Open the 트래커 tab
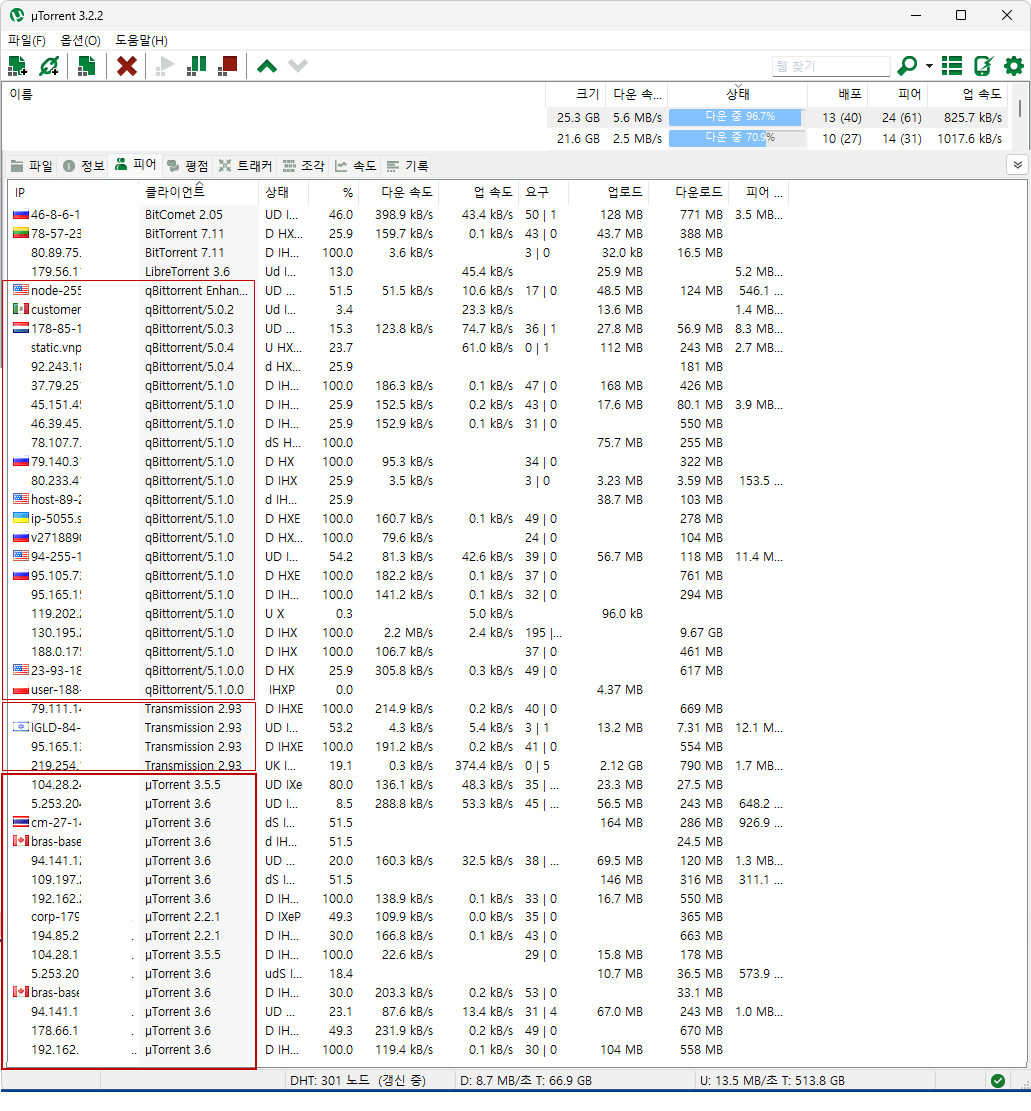The width and height of the screenshot is (1031, 1111). click(x=245, y=166)
